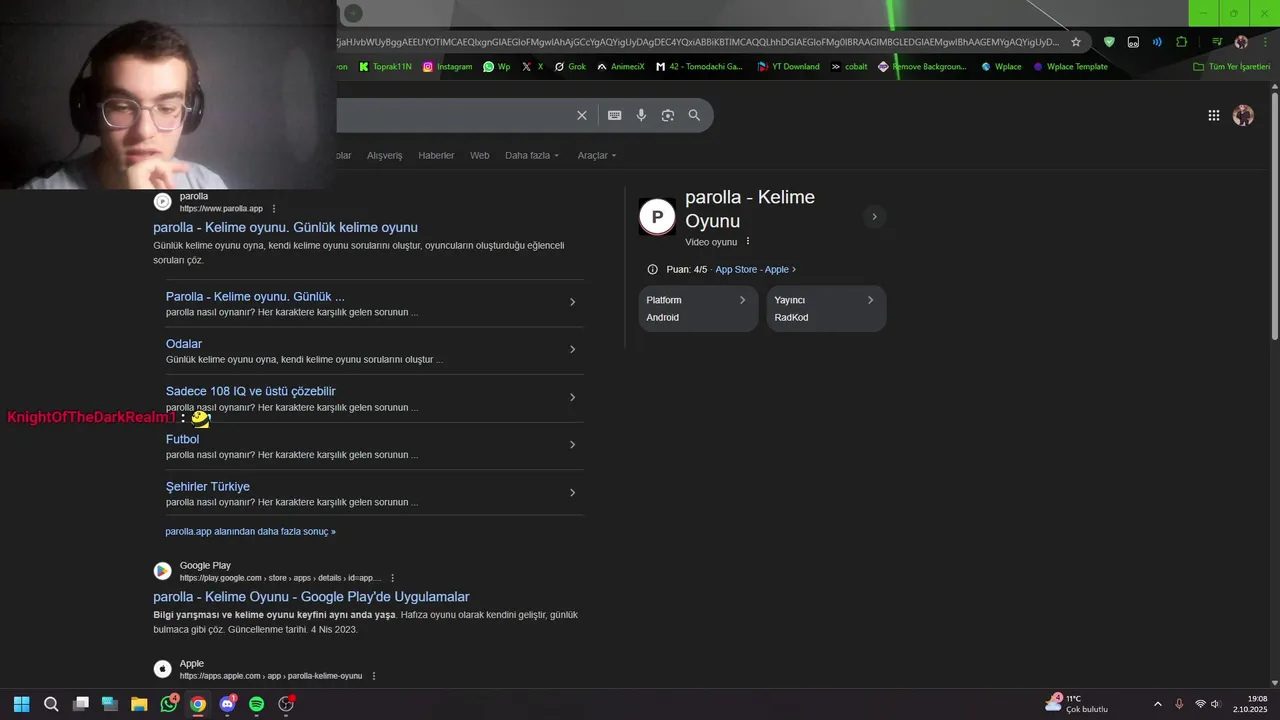The height and width of the screenshot is (720, 1280).
Task: Open the X bookmark
Action: [x=532, y=67]
